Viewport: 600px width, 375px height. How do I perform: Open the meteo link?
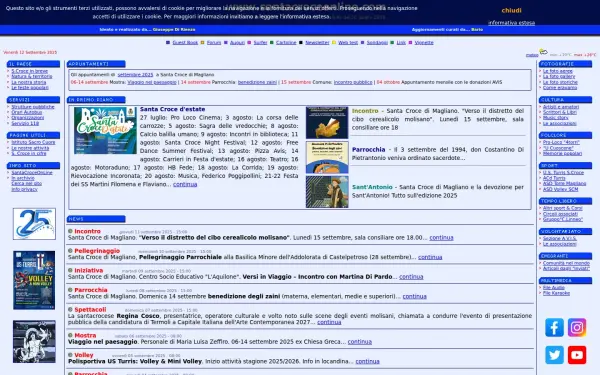click(532, 55)
